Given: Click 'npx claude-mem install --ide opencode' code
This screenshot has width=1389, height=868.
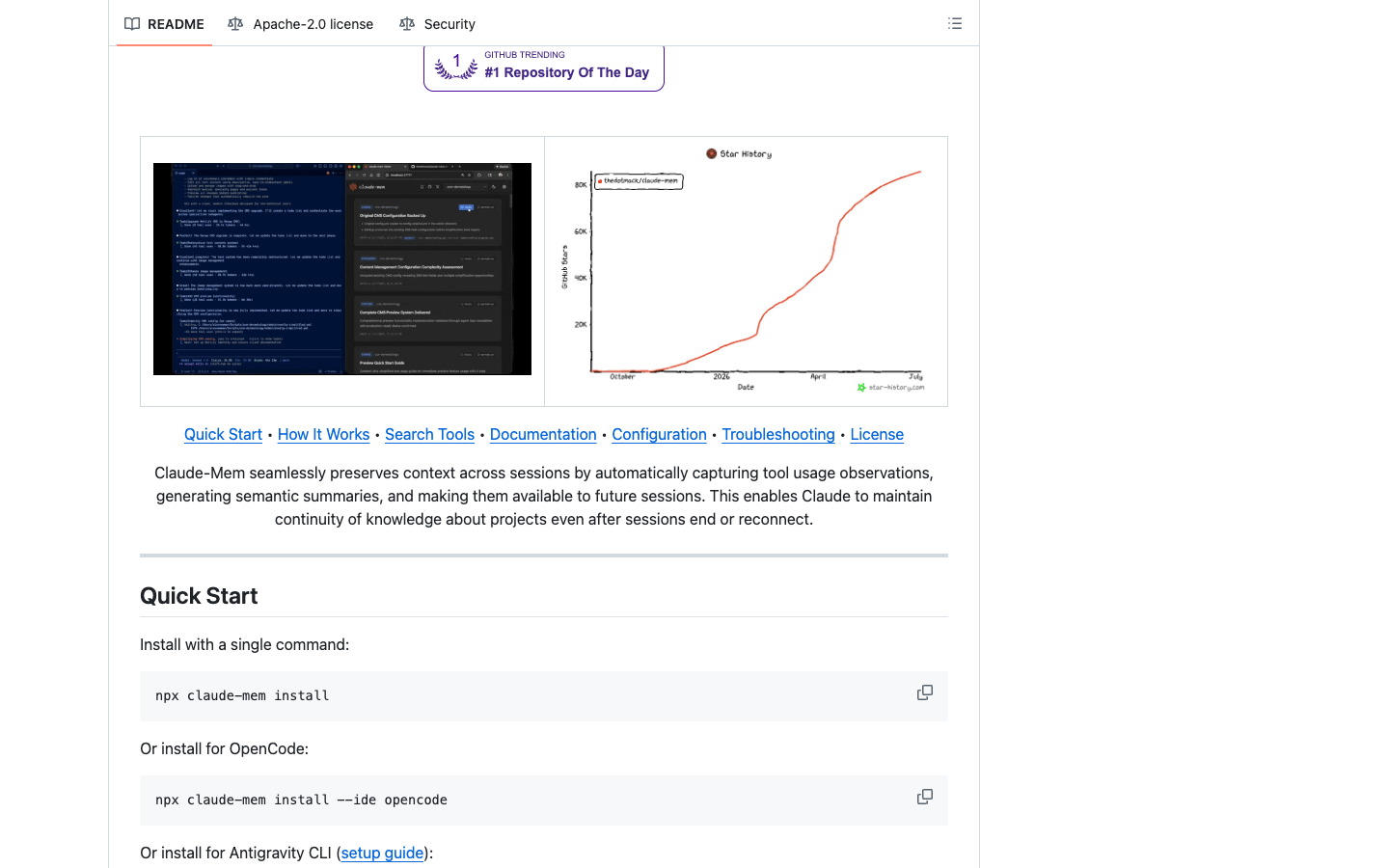Looking at the screenshot, I should pyautogui.click(x=301, y=800).
